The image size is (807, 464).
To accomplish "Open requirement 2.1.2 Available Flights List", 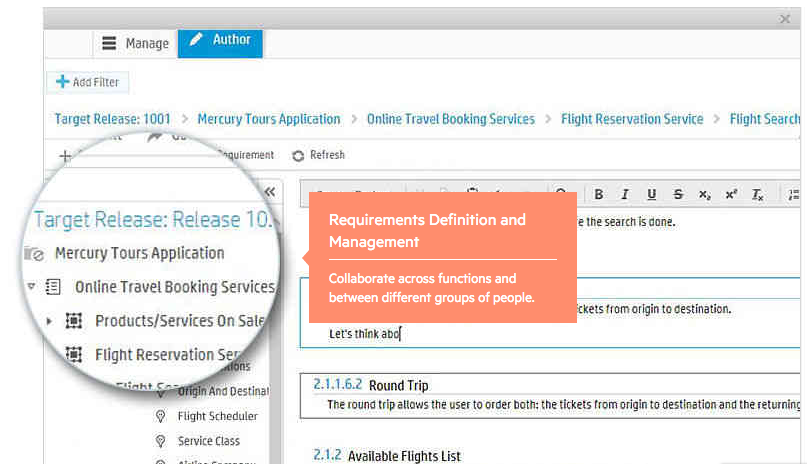I will coord(387,456).
